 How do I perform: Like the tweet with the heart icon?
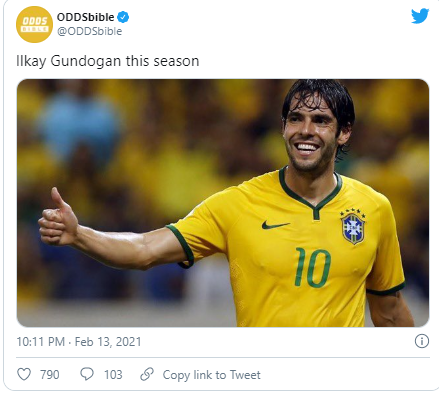click(x=24, y=374)
